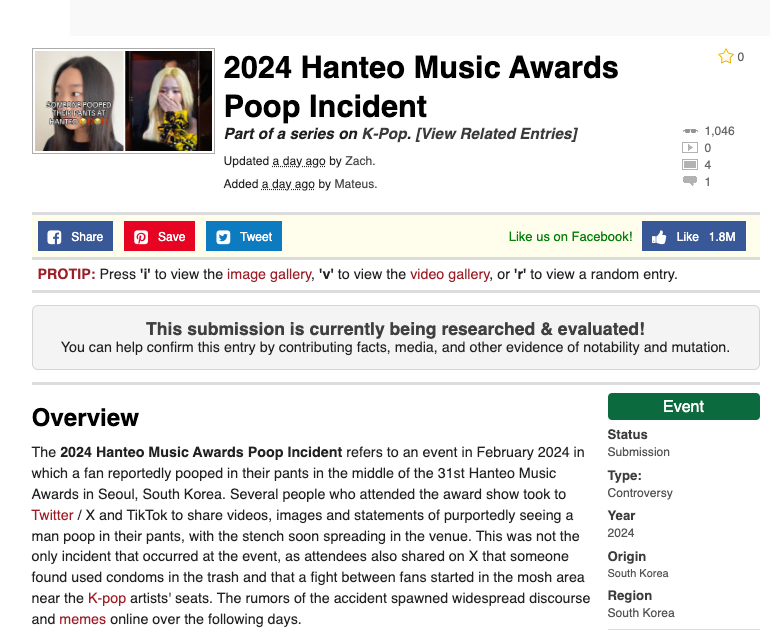
Task: Open View Related Entries link
Action: pos(496,134)
